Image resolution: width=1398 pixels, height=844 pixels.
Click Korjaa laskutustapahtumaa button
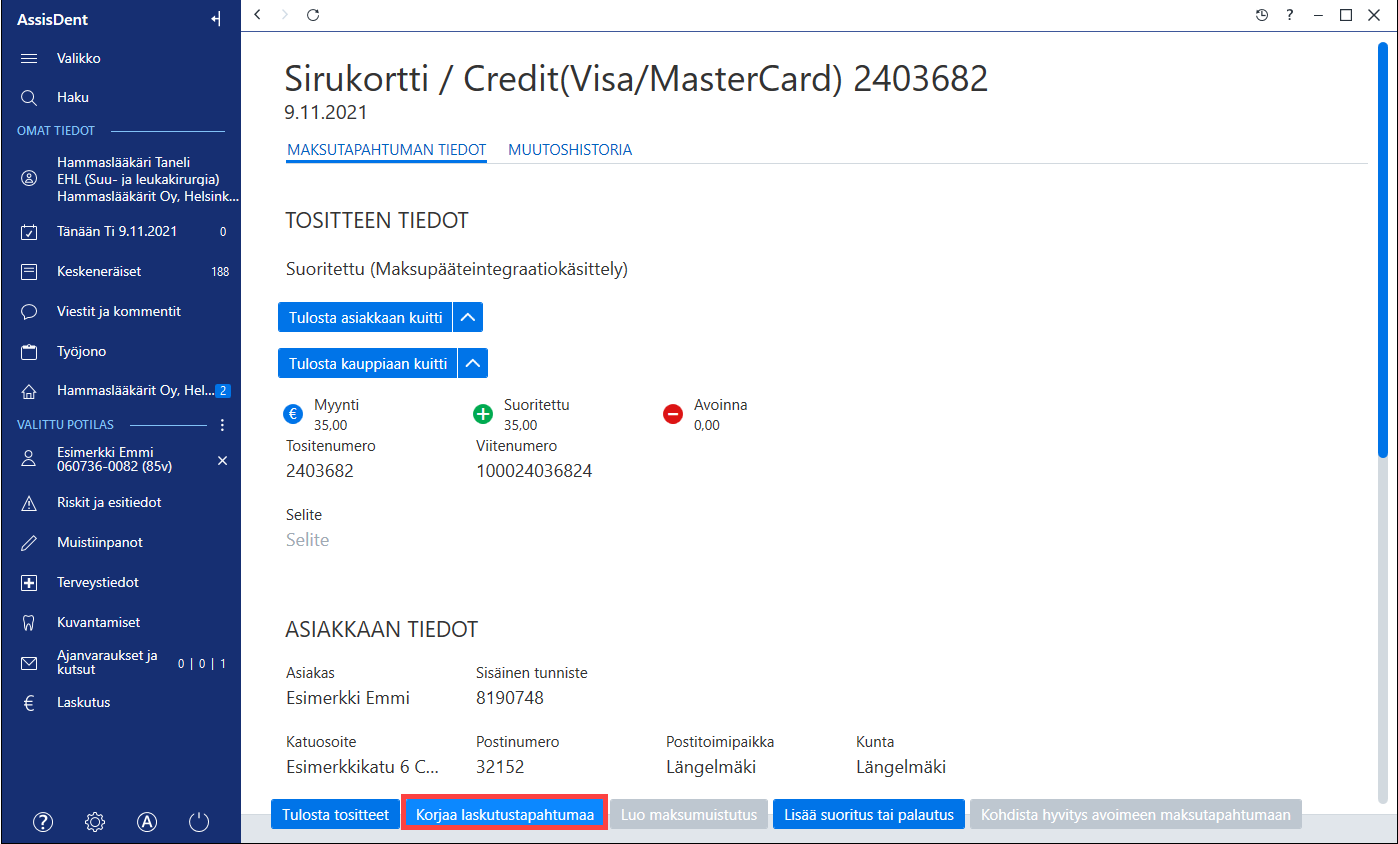tap(505, 815)
